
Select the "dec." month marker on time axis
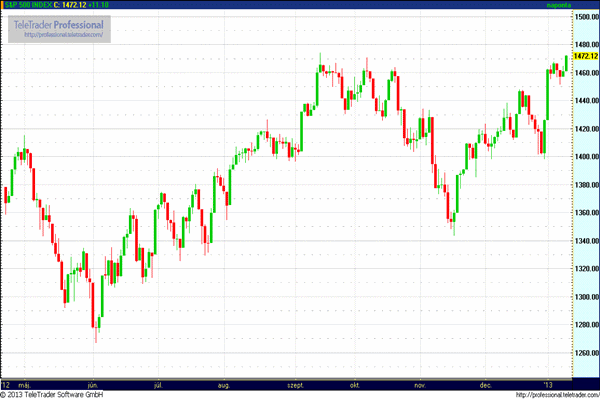pyautogui.click(x=487, y=384)
